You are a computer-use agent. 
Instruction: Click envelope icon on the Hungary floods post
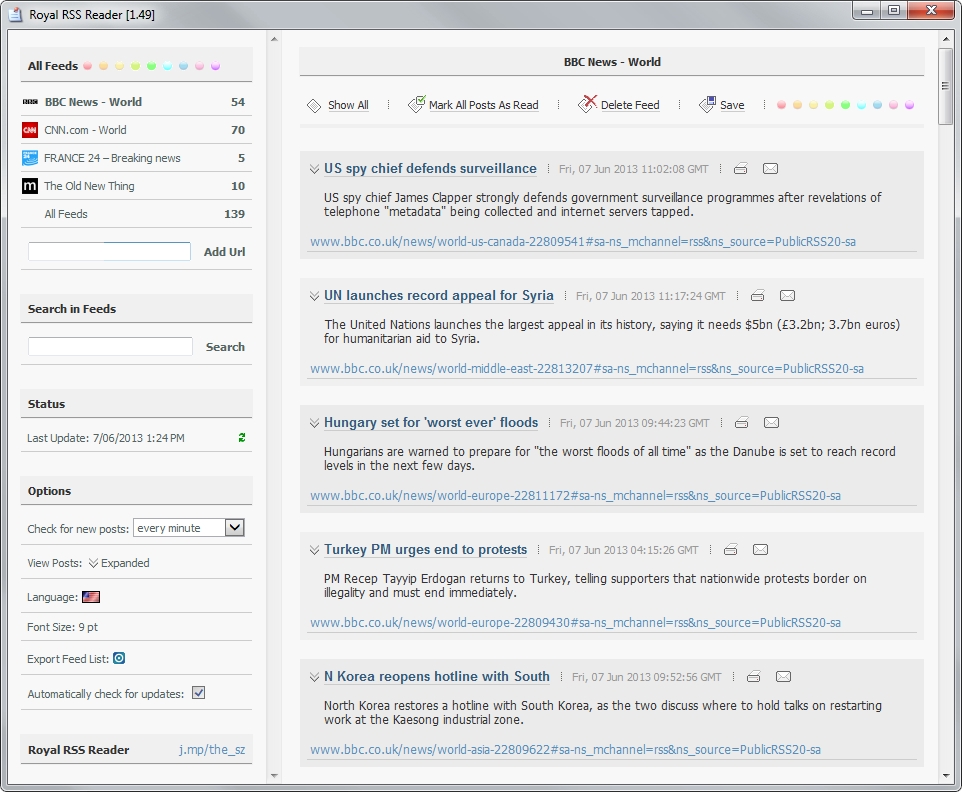(x=771, y=423)
